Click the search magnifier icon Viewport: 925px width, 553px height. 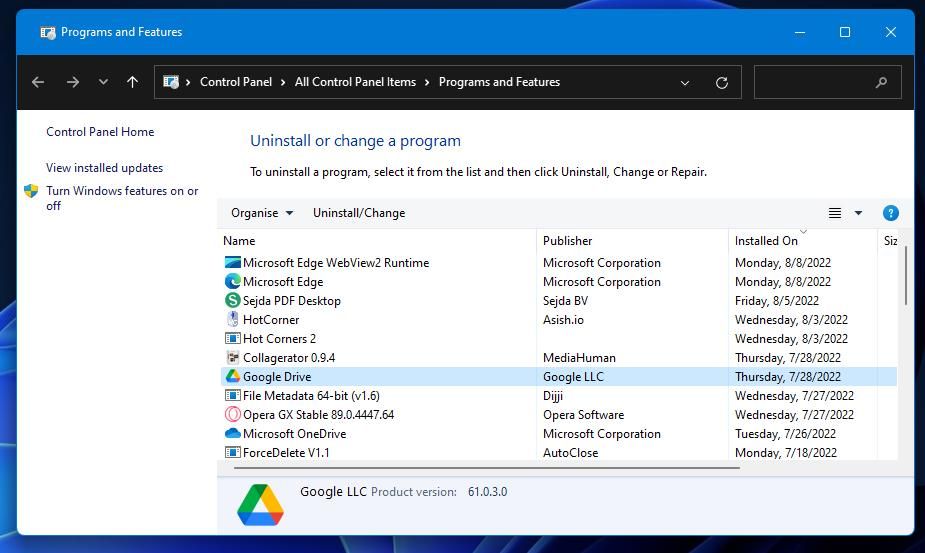pyautogui.click(x=881, y=83)
